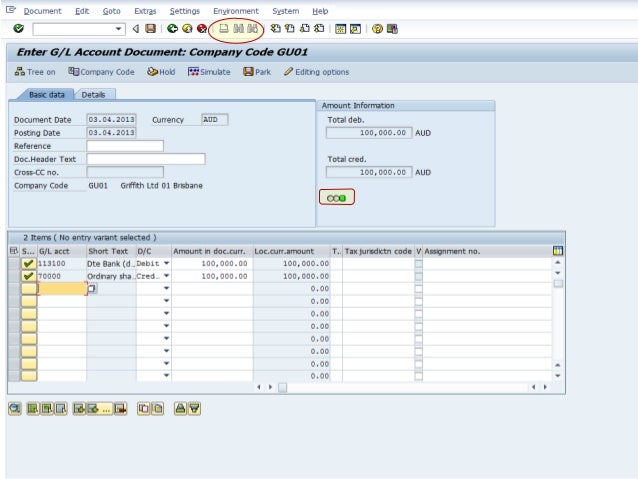
Task: Open table configuration icon at grid corner
Action: click(558, 251)
